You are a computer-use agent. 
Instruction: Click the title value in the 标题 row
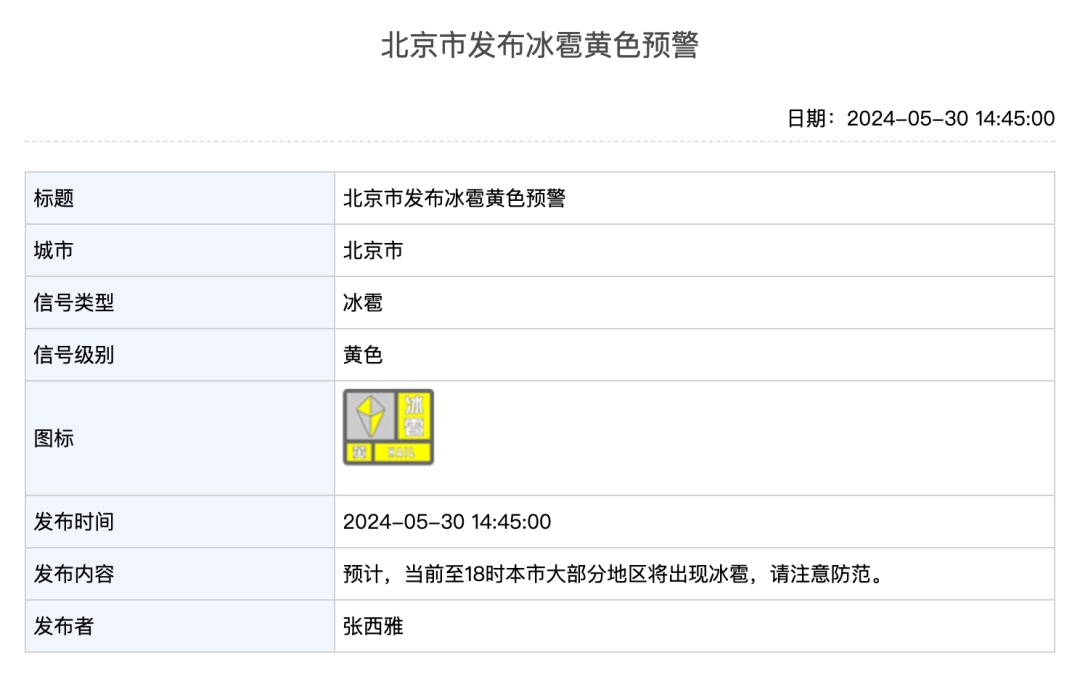(x=454, y=198)
